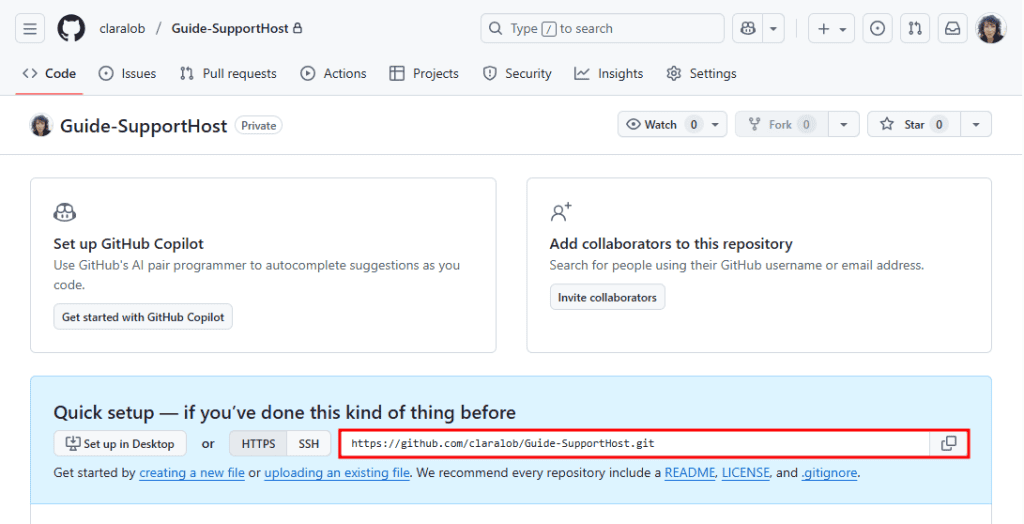1024x524 pixels.
Task: Open the claralob owner profile link
Action: click(122, 29)
